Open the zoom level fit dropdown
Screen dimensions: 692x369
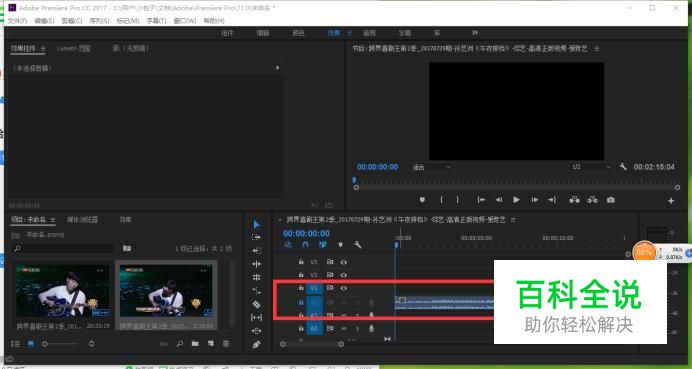(x=432, y=167)
